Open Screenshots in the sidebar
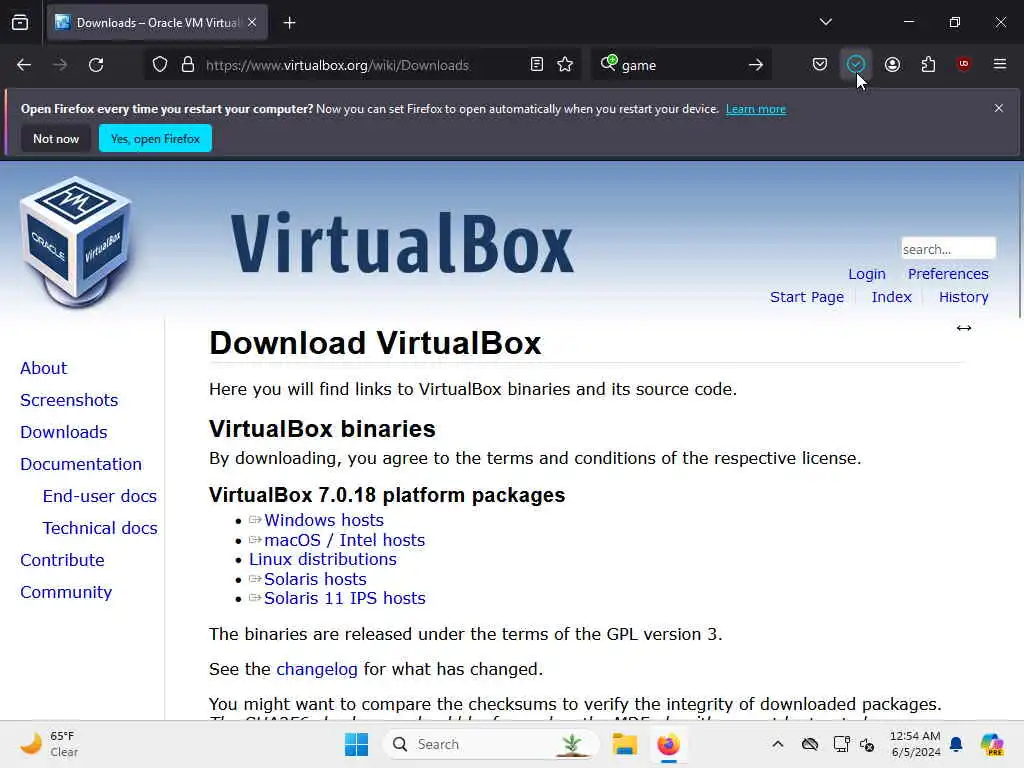1024x768 pixels. tap(69, 400)
